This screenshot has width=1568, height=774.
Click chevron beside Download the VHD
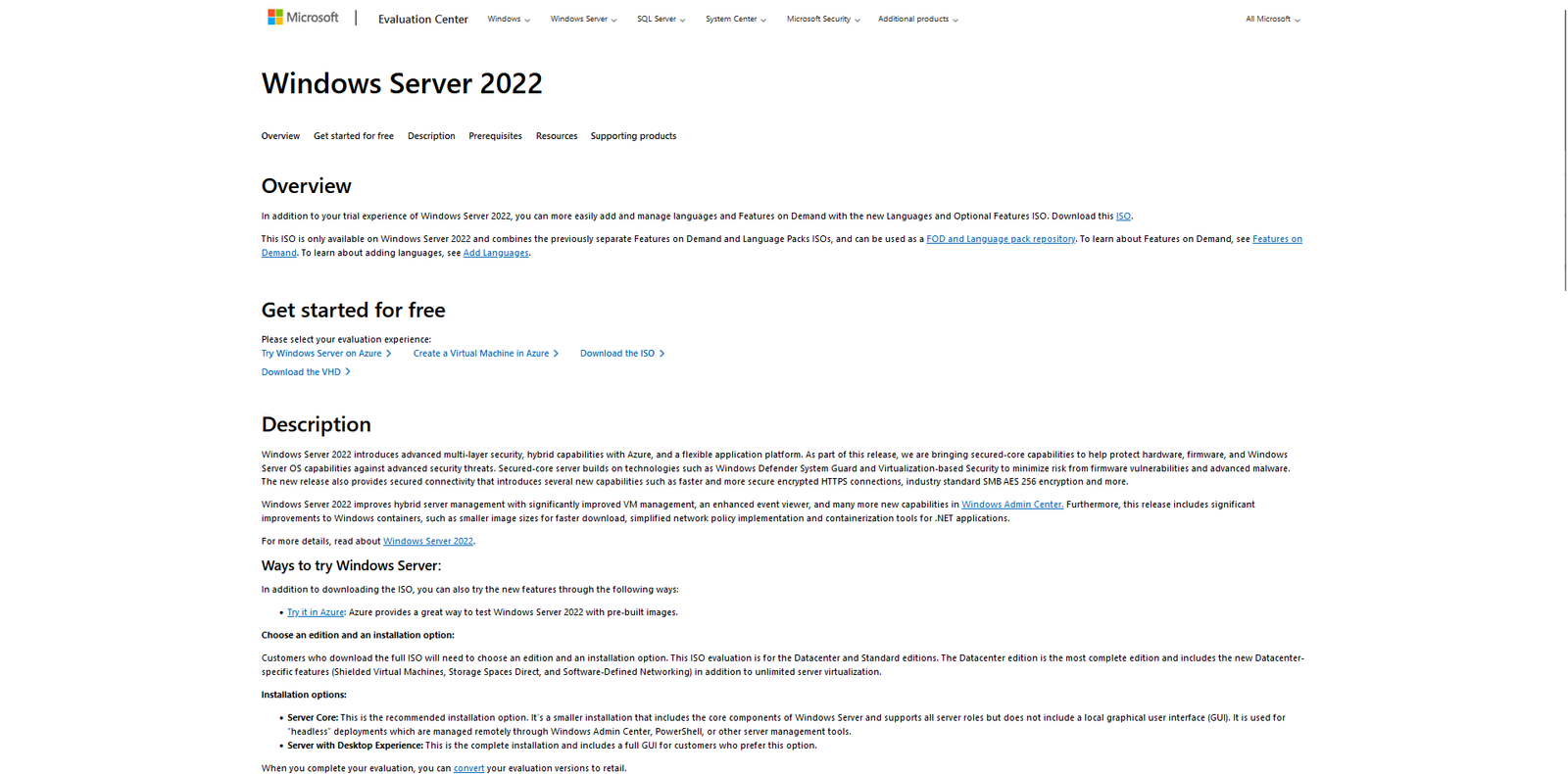[x=348, y=372]
